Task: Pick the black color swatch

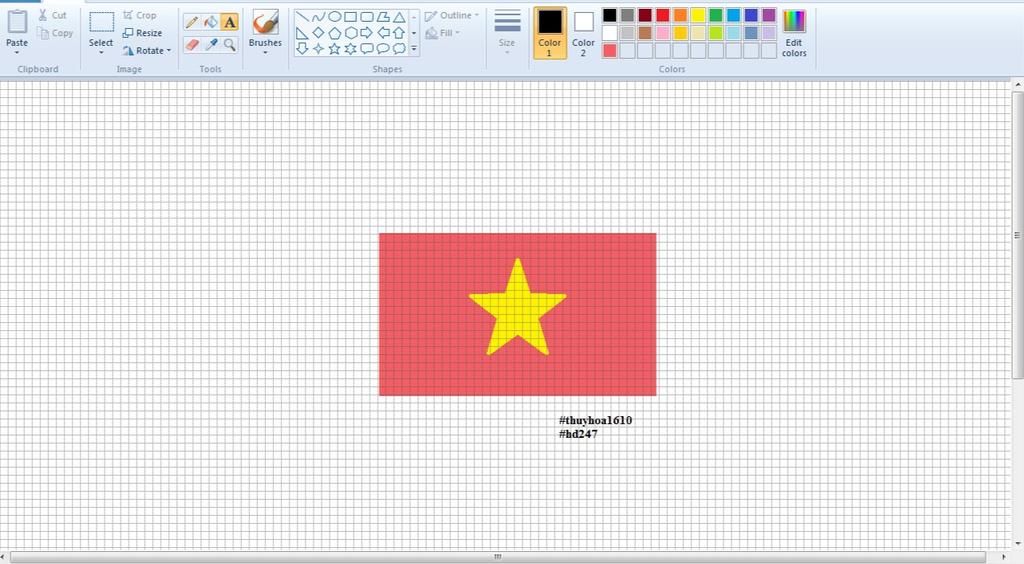Action: pos(609,15)
